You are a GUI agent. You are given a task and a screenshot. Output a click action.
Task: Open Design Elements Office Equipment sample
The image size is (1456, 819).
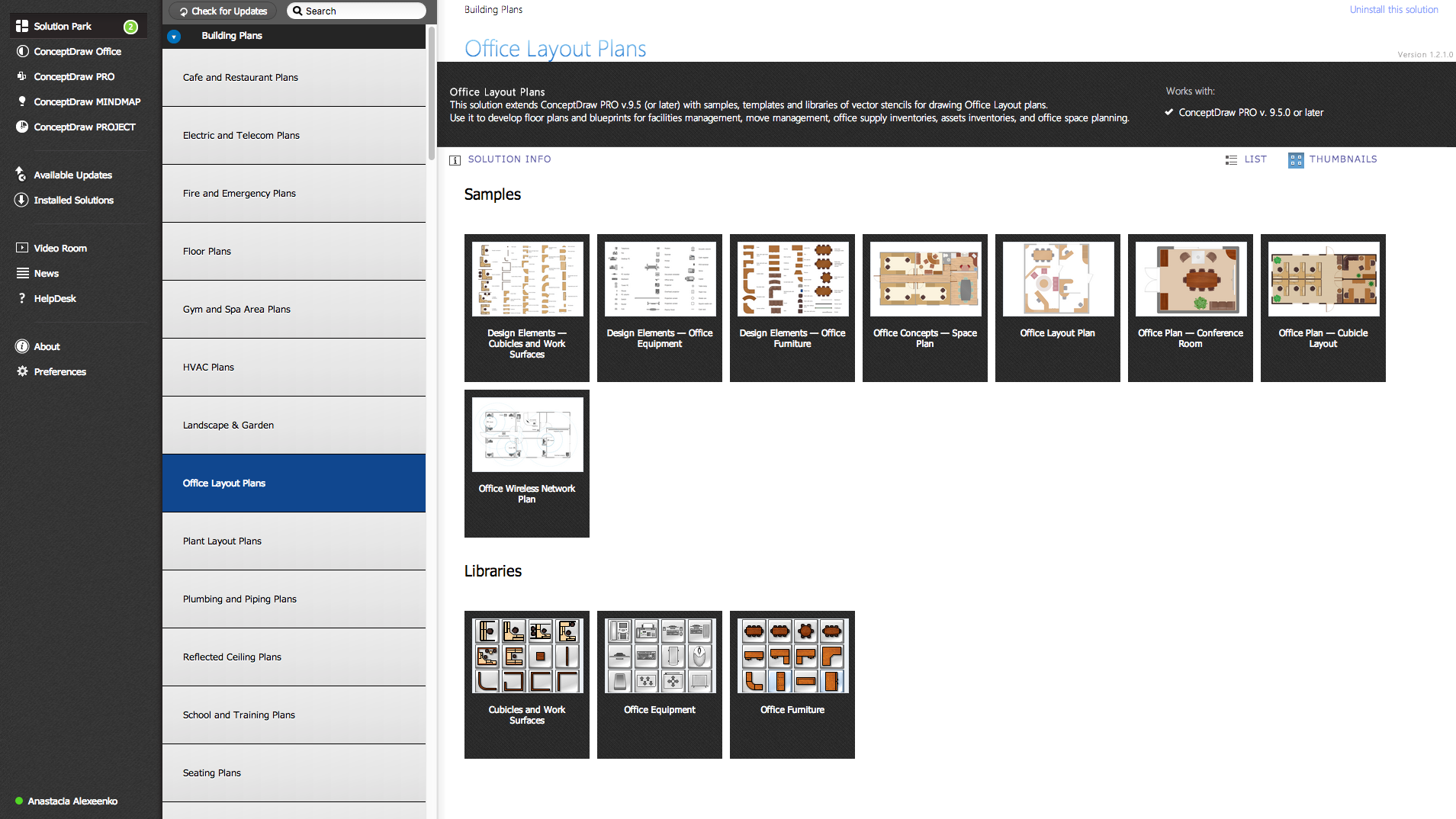(x=660, y=308)
